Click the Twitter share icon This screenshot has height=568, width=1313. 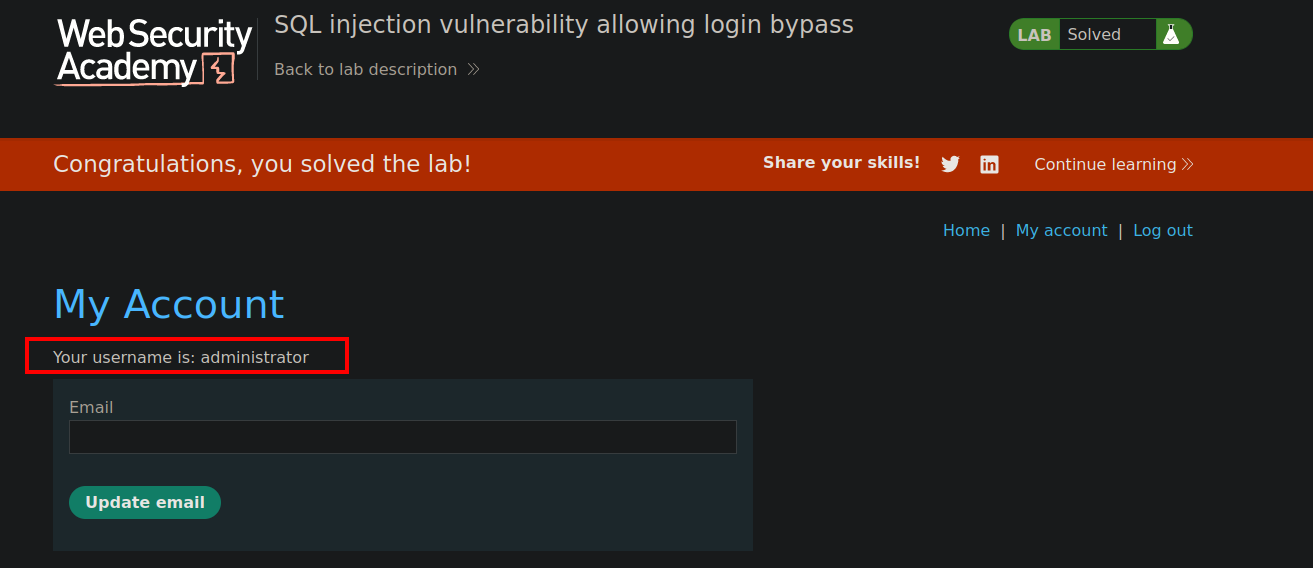[x=950, y=165]
